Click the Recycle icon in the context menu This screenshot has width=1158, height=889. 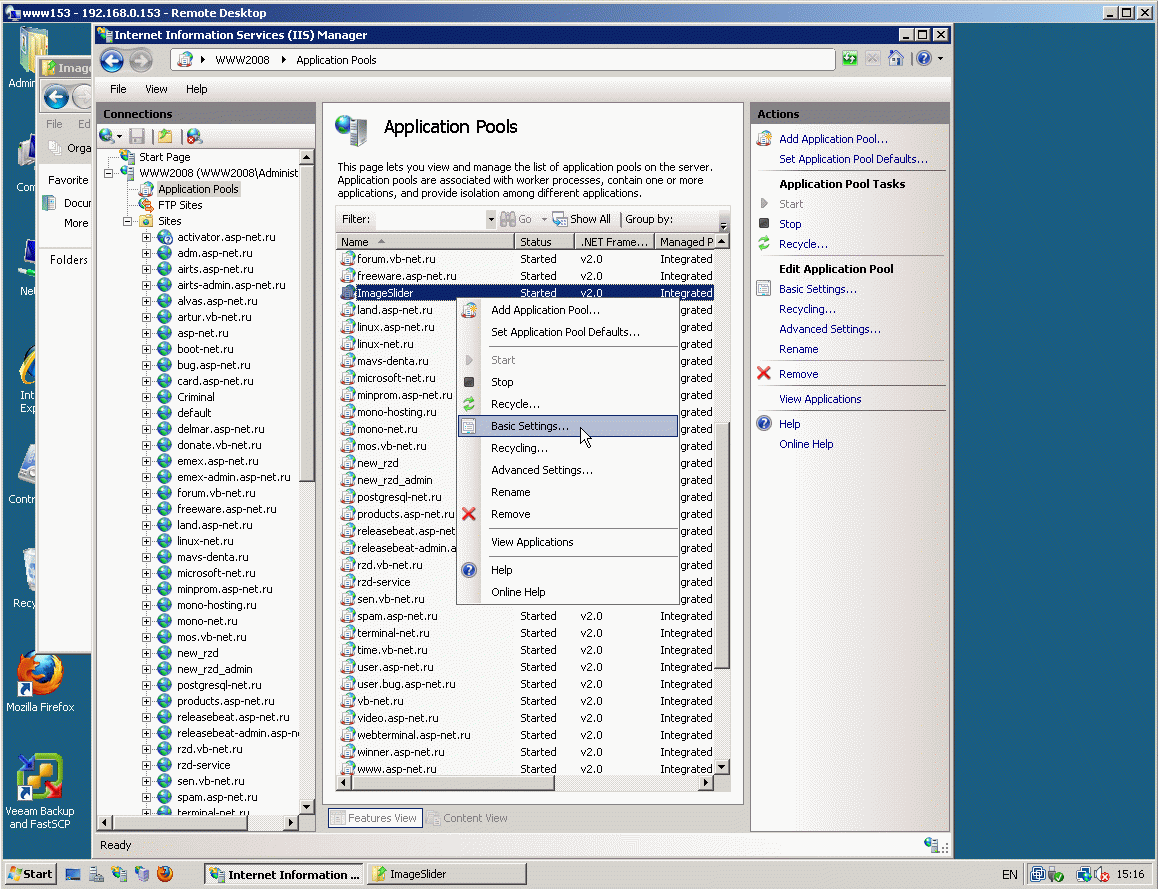point(469,404)
